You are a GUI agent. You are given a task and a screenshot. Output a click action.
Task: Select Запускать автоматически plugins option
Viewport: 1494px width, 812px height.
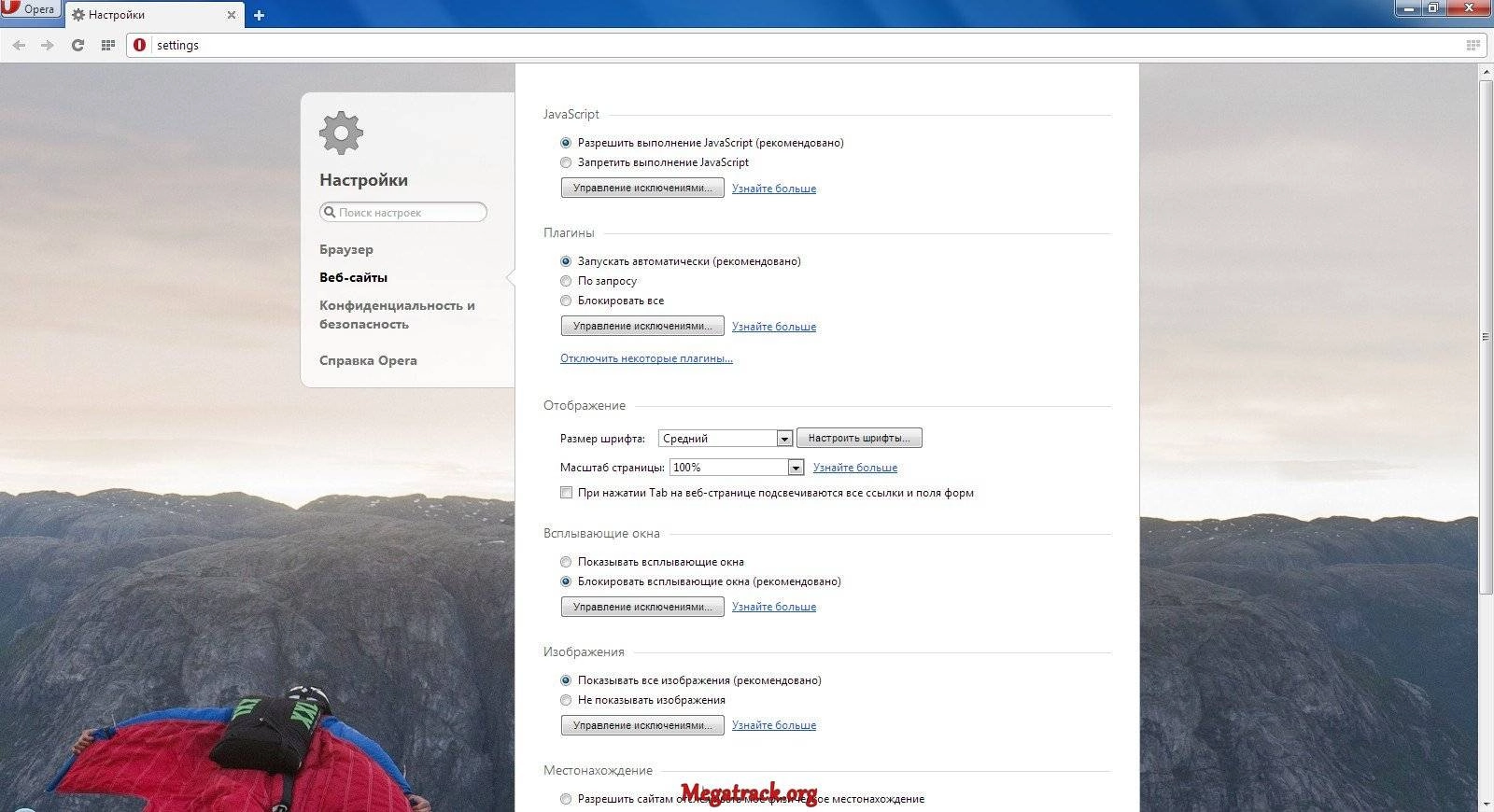566,261
